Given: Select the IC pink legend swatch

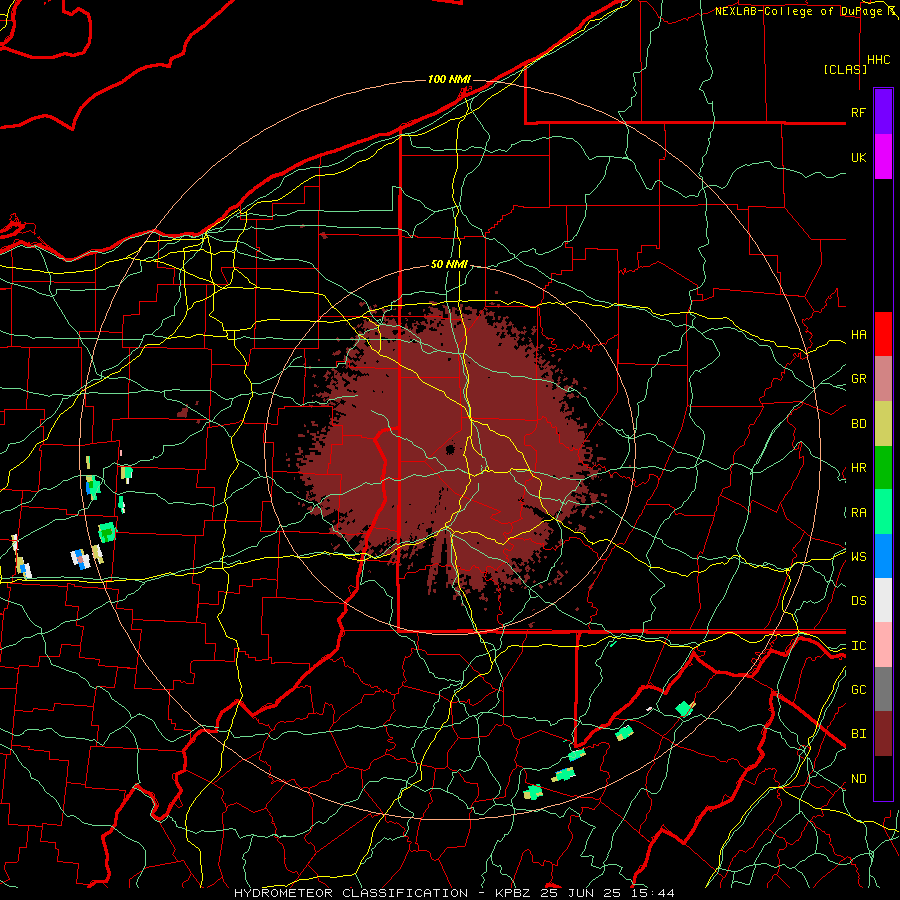Looking at the screenshot, I should tap(883, 645).
